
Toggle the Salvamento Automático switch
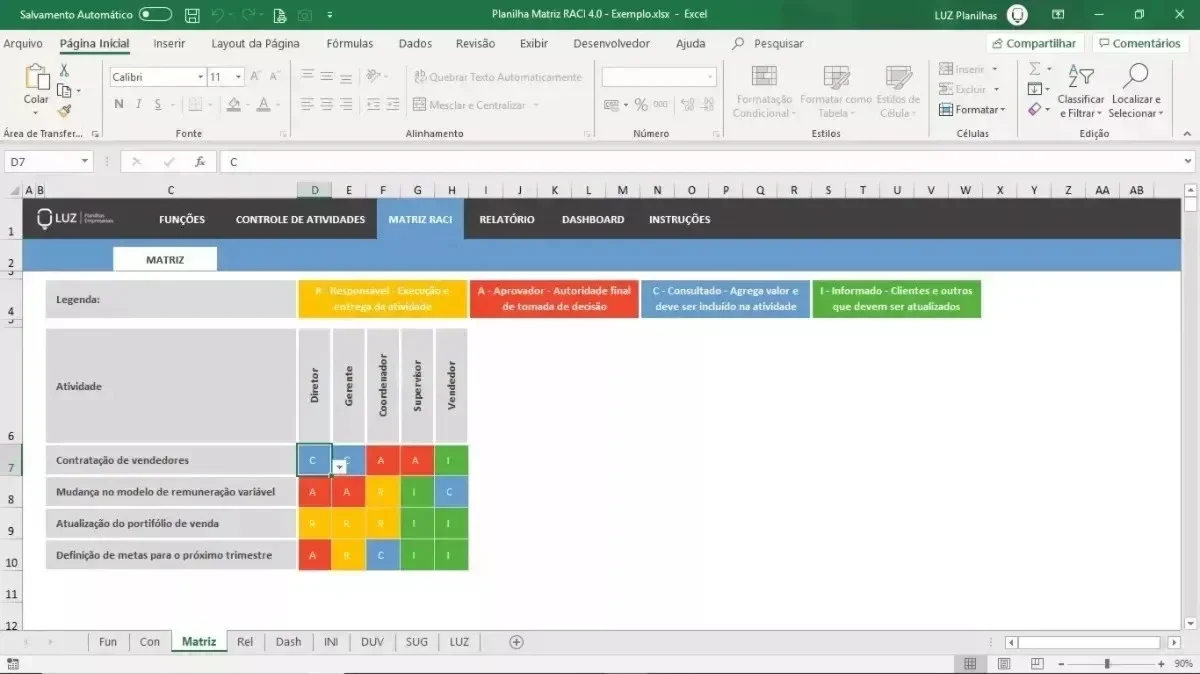tap(155, 15)
